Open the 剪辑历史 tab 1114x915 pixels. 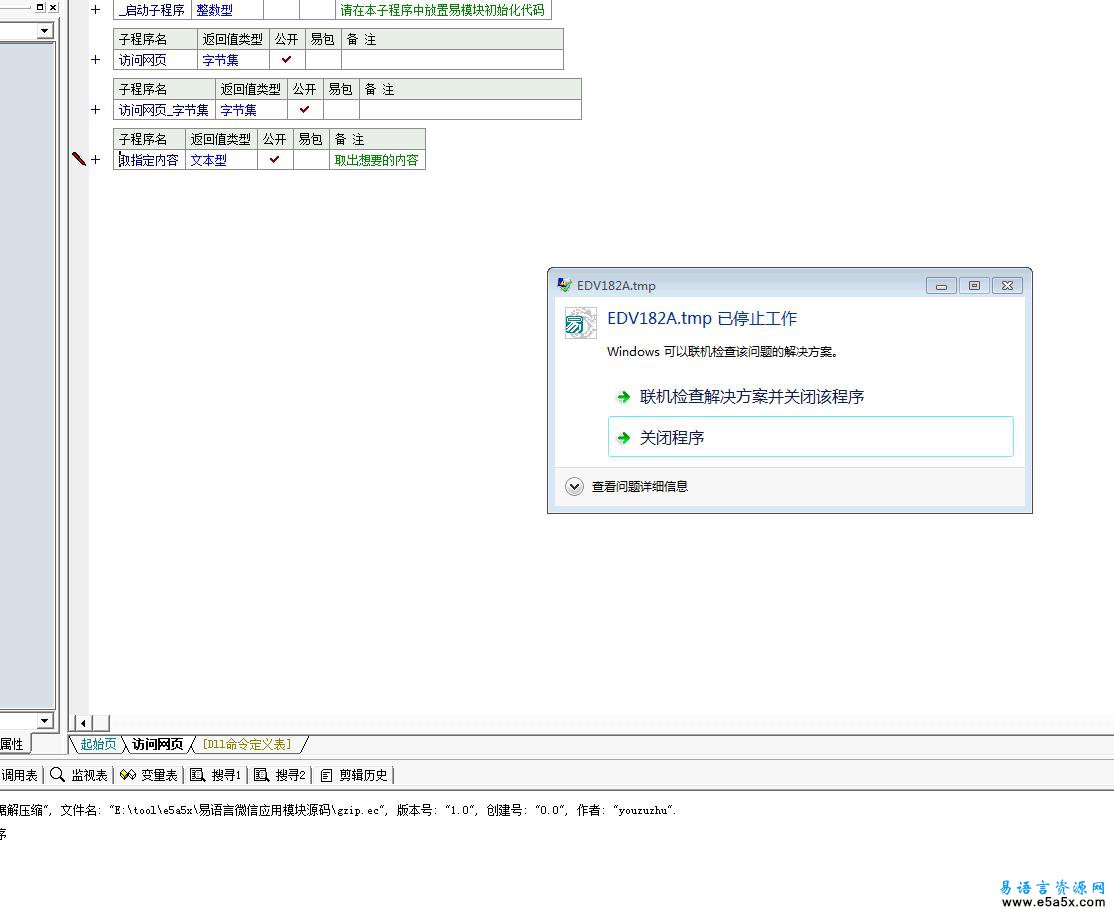coord(354,775)
